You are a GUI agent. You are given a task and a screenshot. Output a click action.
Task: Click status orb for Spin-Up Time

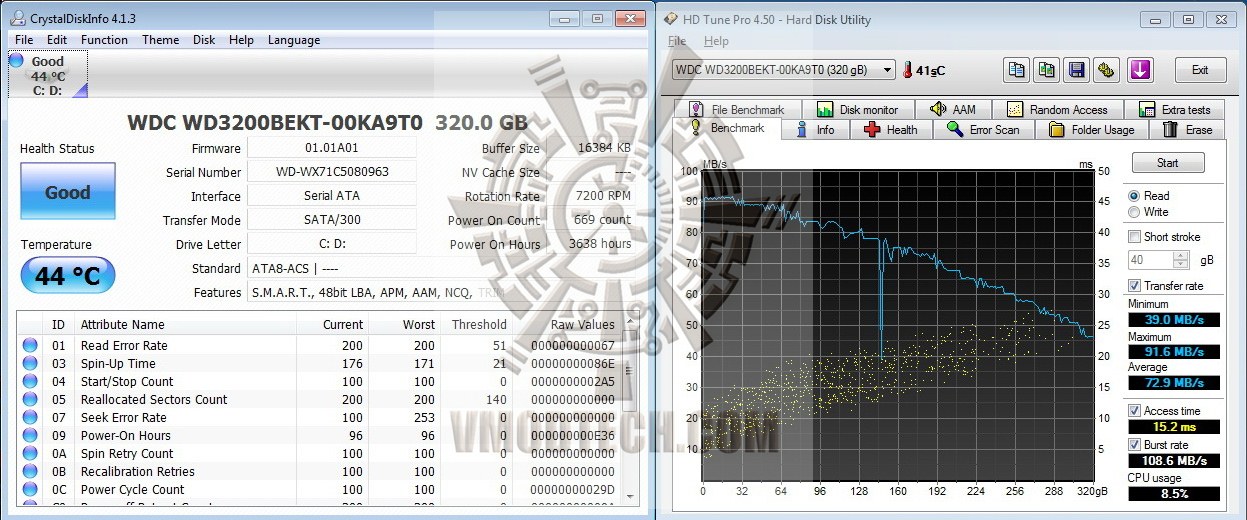[x=30, y=363]
